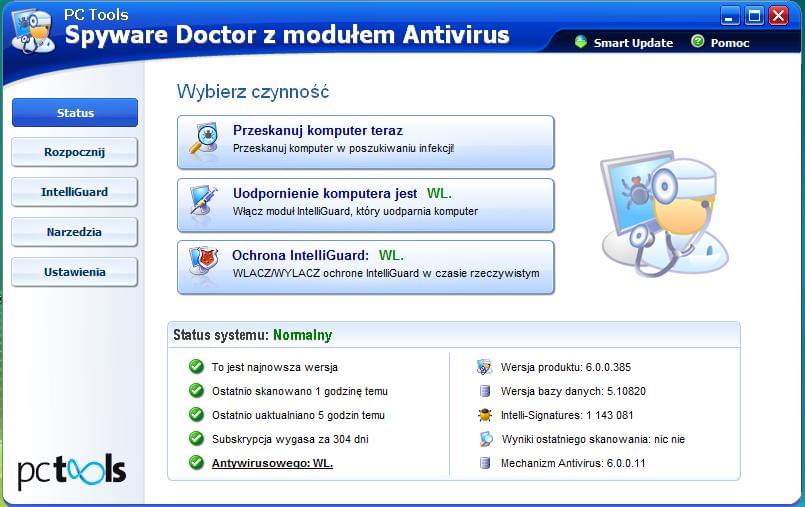The height and width of the screenshot is (507, 805).
Task: Click 'Ostatnio uaktualniano 5 godzin temu' text
Action: point(298,415)
